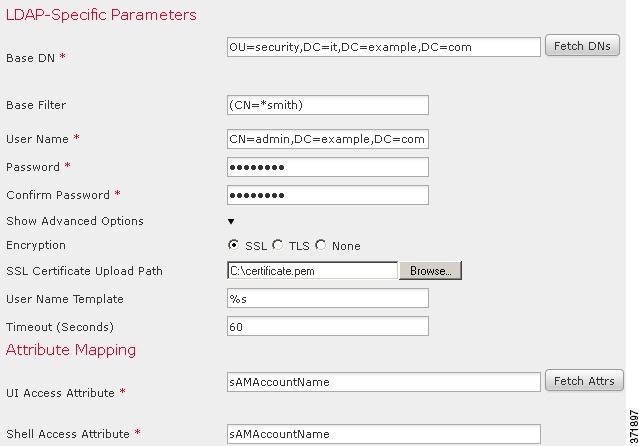Screen dimensions: 639x446
Task: Collapse the Show Advanced Options triangle
Action: (x=231, y=221)
